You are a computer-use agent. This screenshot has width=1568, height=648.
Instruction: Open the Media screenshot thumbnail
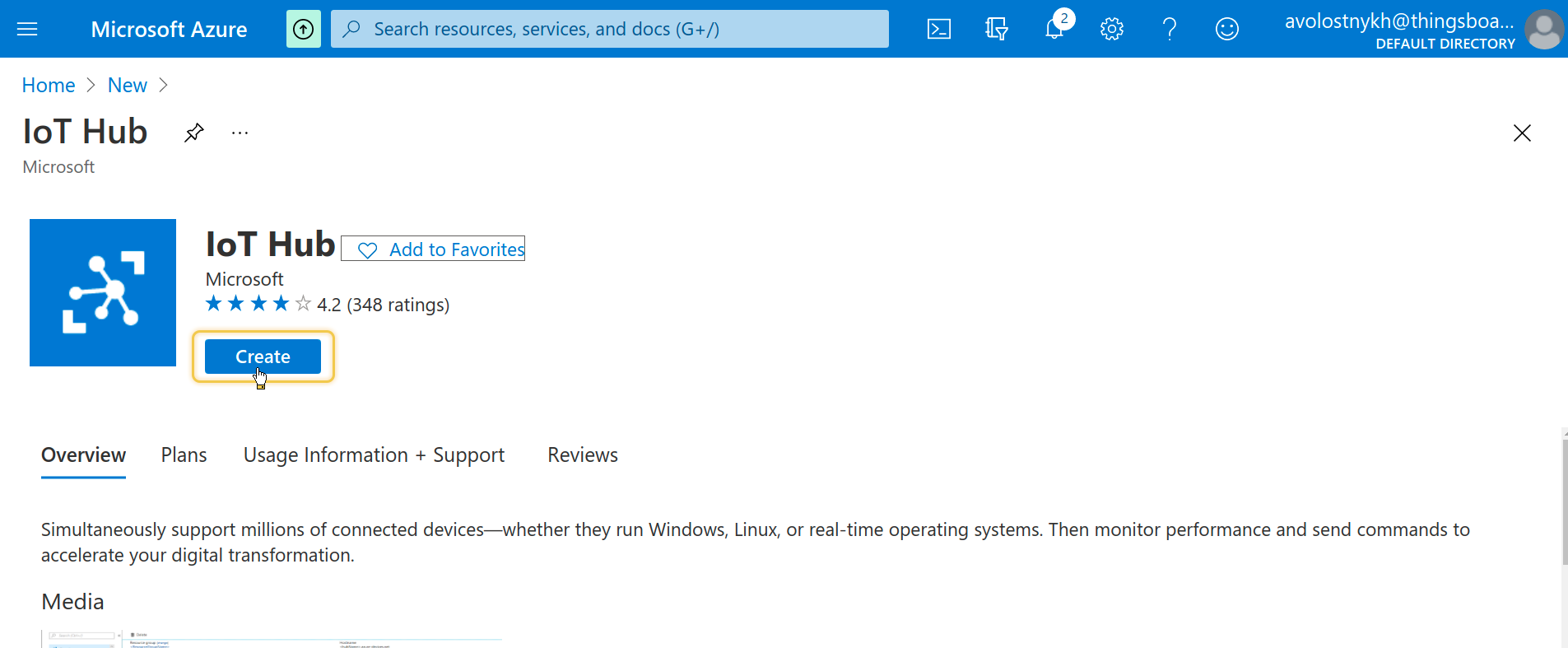272,639
